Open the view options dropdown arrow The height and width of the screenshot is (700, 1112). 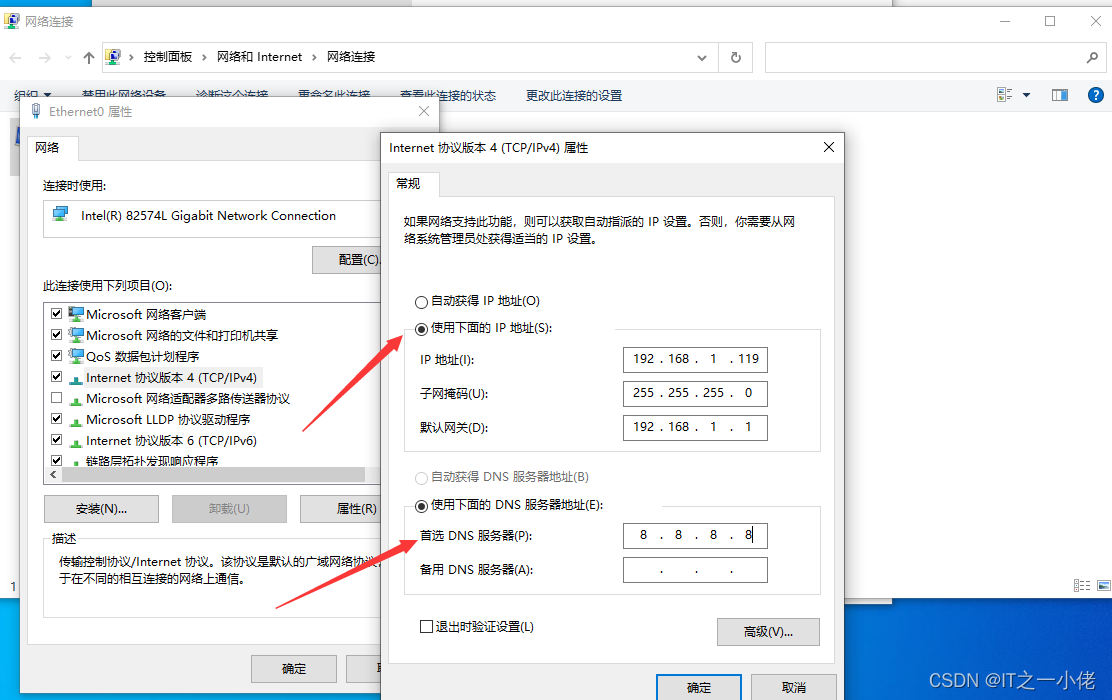pyautogui.click(x=1026, y=95)
